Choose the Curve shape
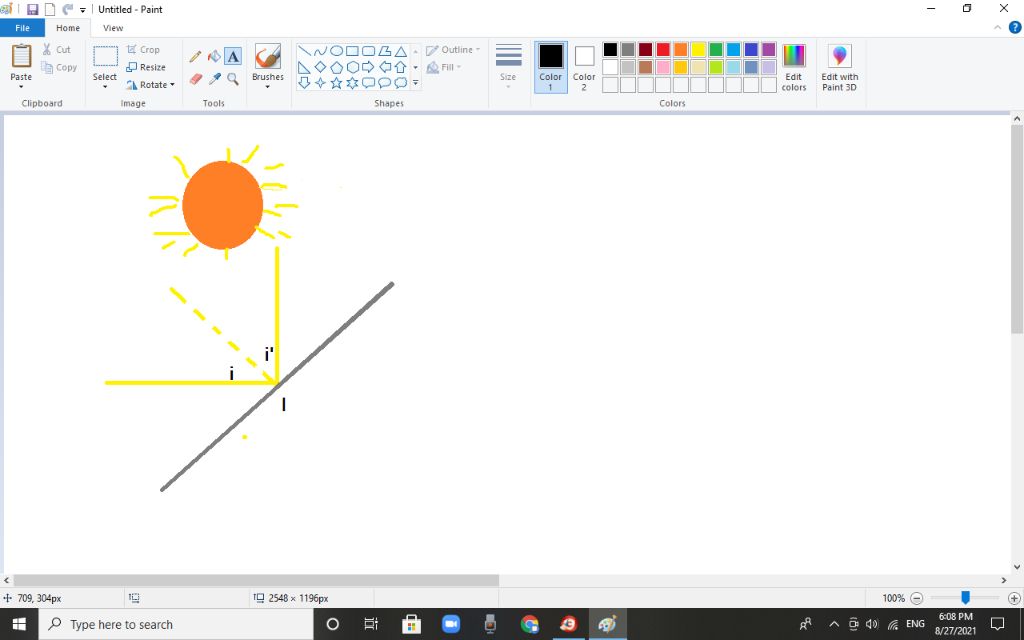Viewport: 1024px width, 640px height. 320,51
